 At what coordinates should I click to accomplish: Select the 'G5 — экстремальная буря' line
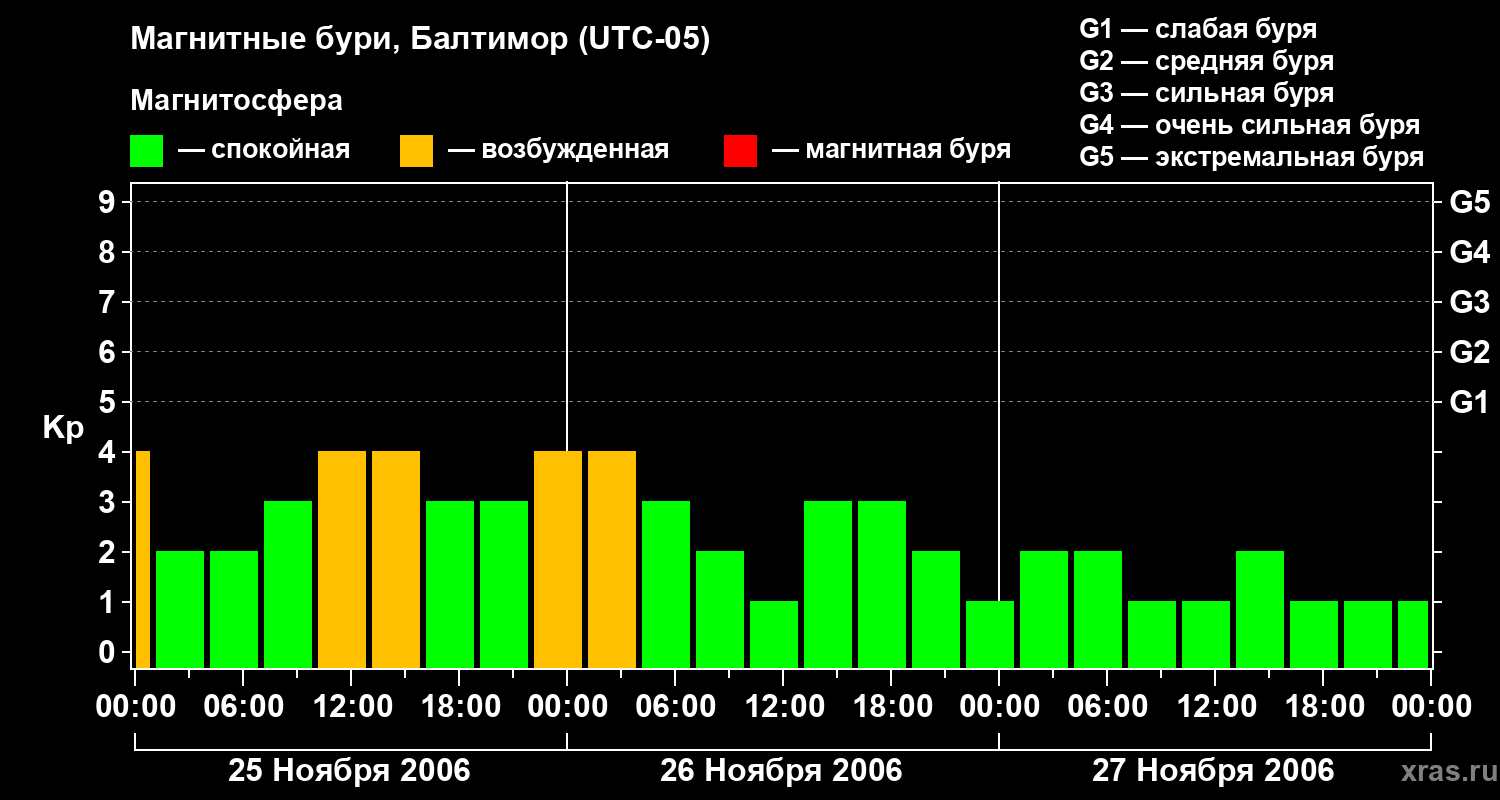[x=1251, y=158]
